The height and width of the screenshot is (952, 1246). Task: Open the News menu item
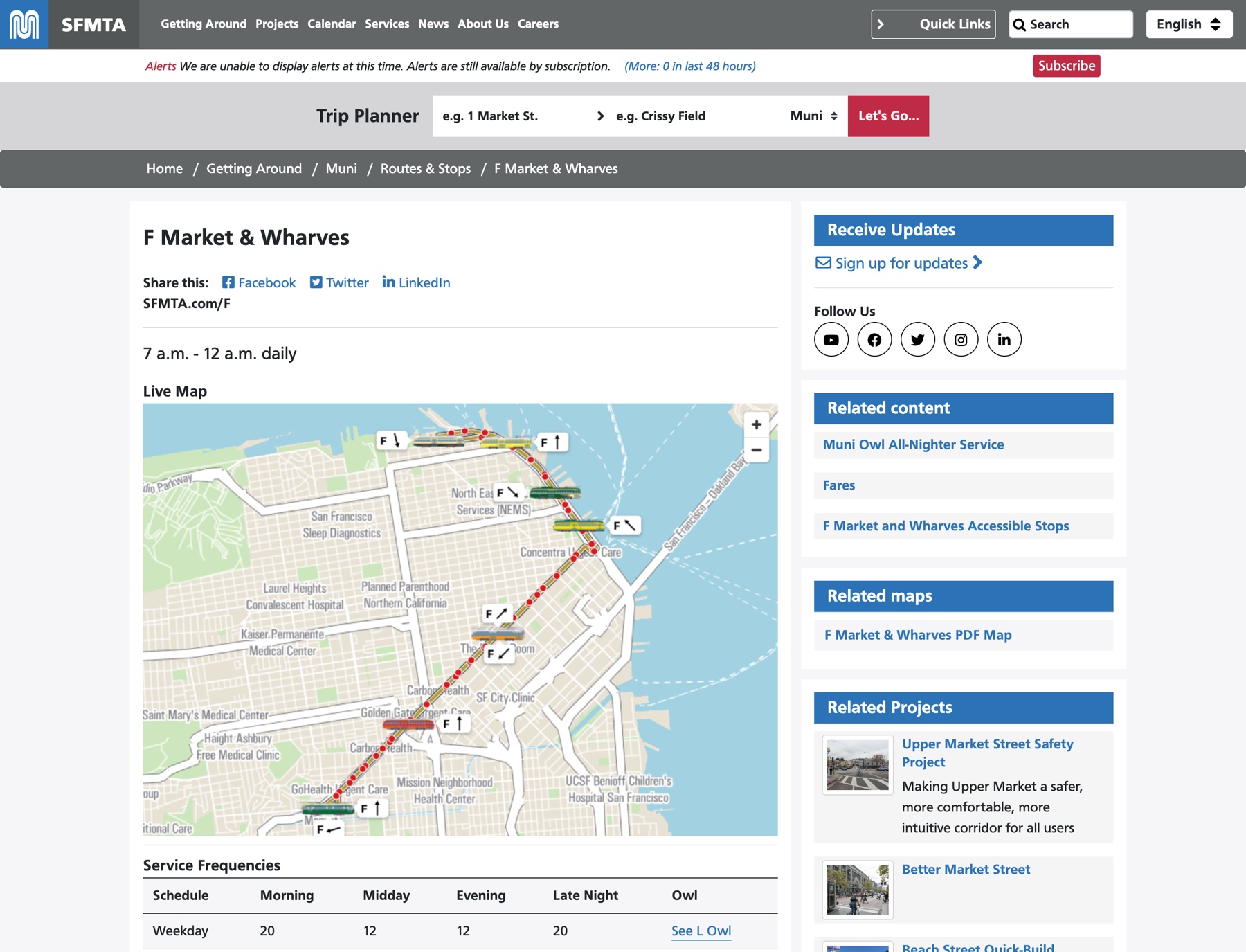point(433,24)
